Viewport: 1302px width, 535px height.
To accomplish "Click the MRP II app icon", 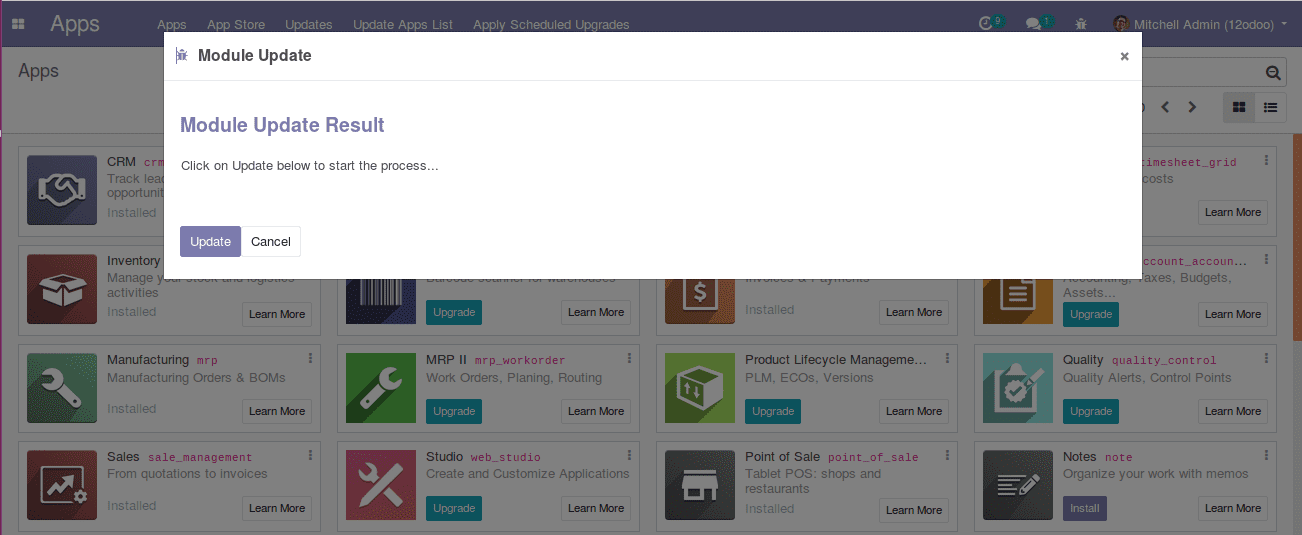I will [381, 387].
